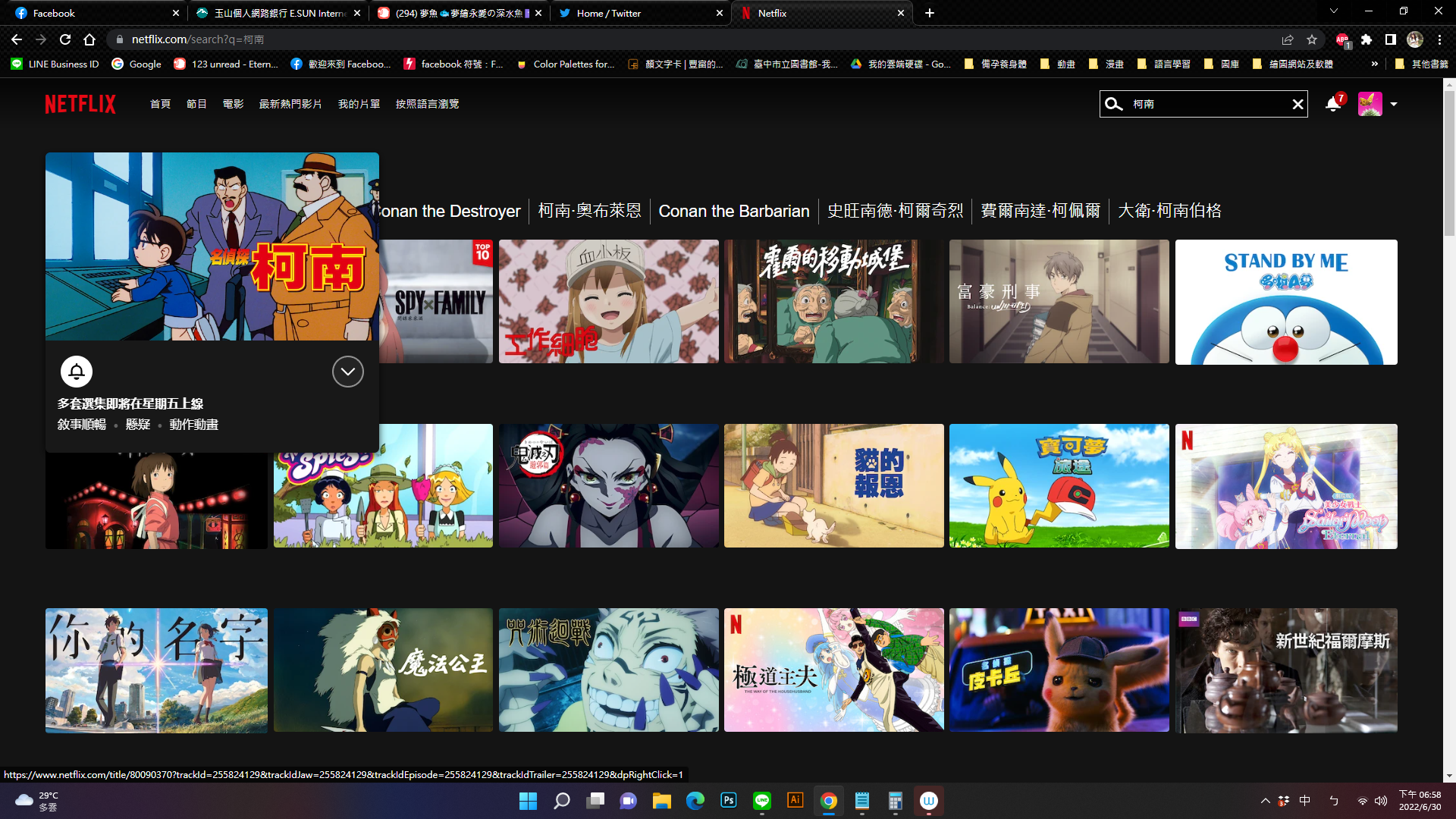The image size is (1456, 819).
Task: Open the 你的名字 thumbnail
Action: click(x=156, y=670)
